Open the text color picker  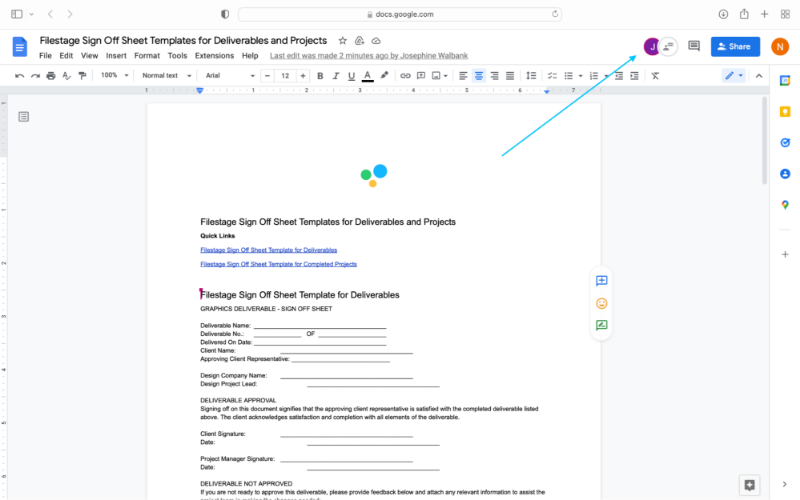pyautogui.click(x=367, y=76)
